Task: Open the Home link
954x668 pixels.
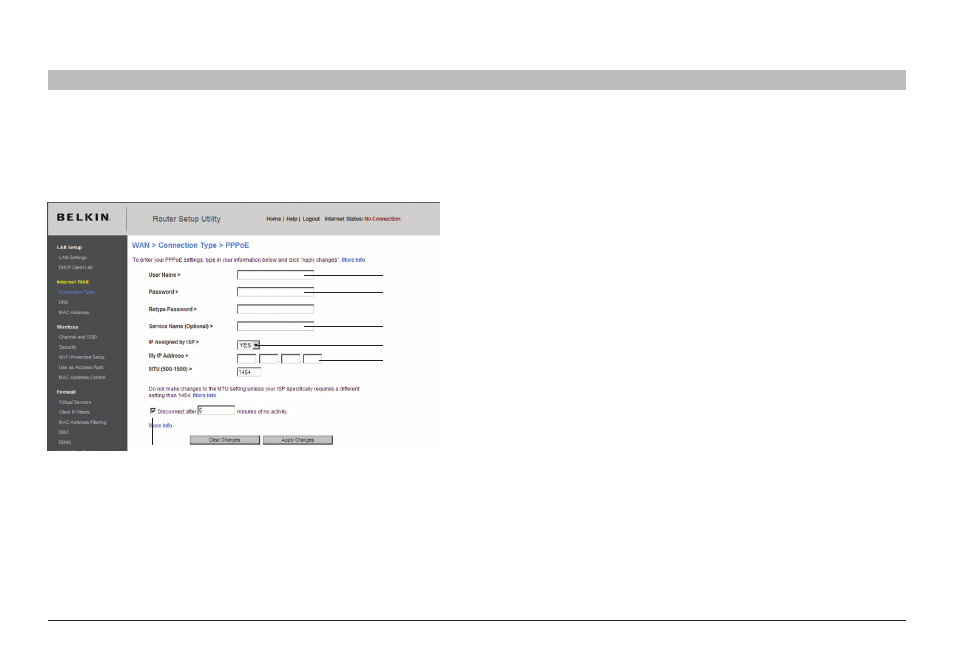Action: pyautogui.click(x=273, y=219)
